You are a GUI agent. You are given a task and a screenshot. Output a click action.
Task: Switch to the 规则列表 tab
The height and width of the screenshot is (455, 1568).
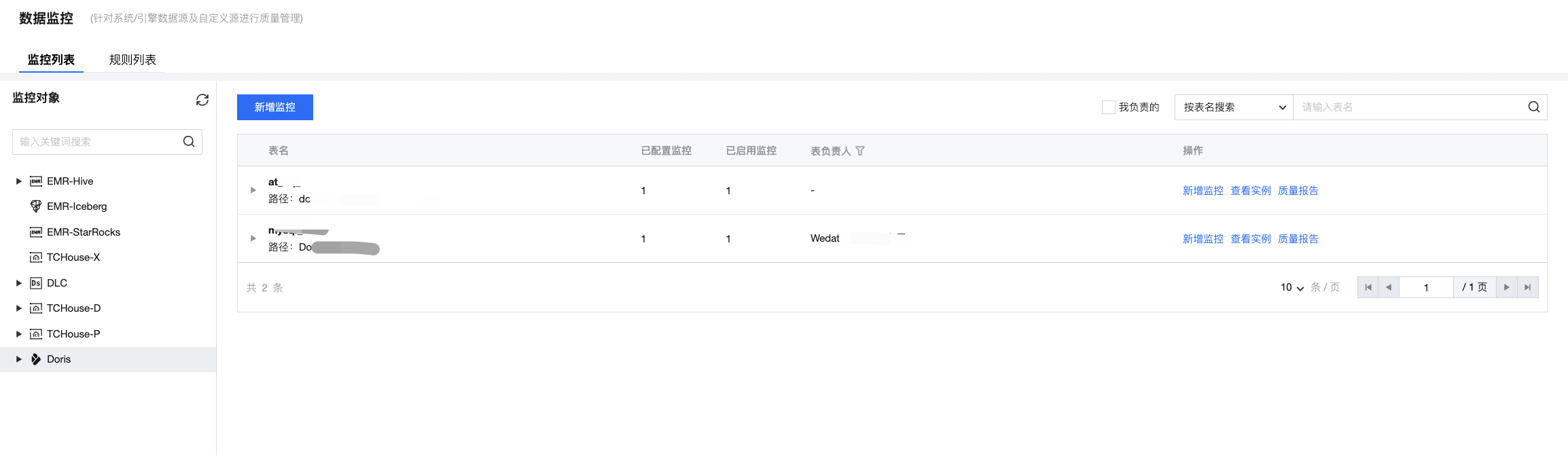132,60
